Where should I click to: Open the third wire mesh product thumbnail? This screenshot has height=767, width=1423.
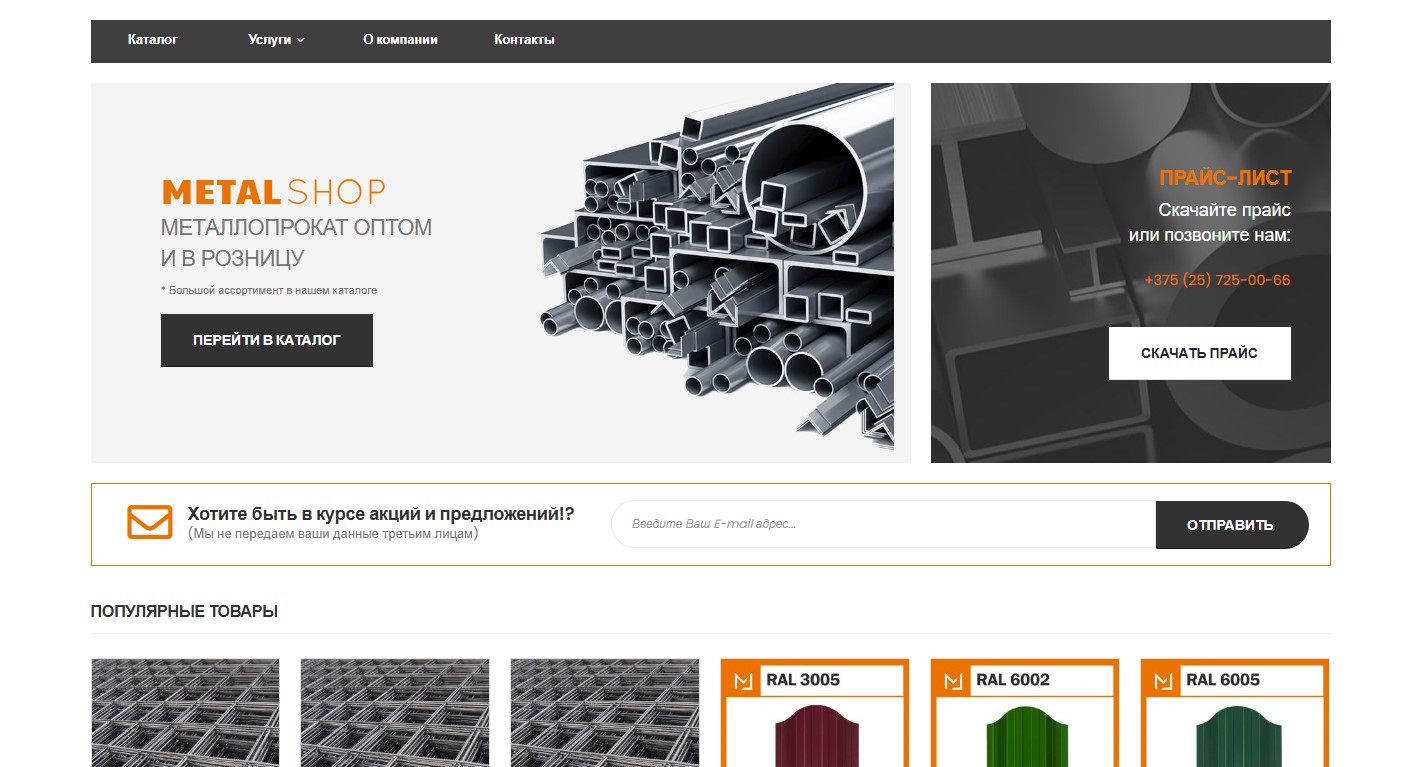[605, 712]
